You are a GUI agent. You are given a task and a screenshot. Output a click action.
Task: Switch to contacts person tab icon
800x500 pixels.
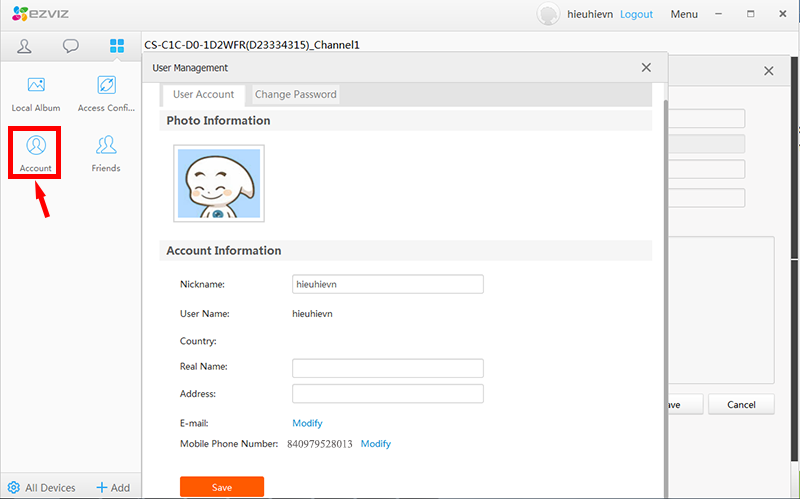pyautogui.click(x=25, y=46)
